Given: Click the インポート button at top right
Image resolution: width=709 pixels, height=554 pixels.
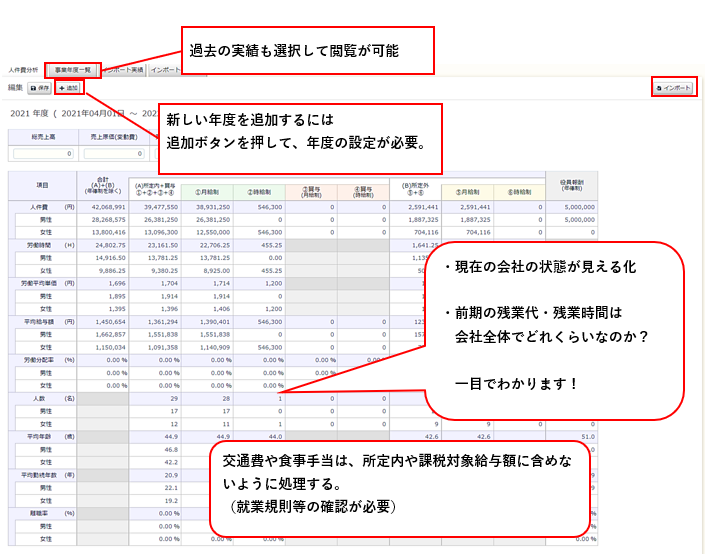Looking at the screenshot, I should click(673, 88).
